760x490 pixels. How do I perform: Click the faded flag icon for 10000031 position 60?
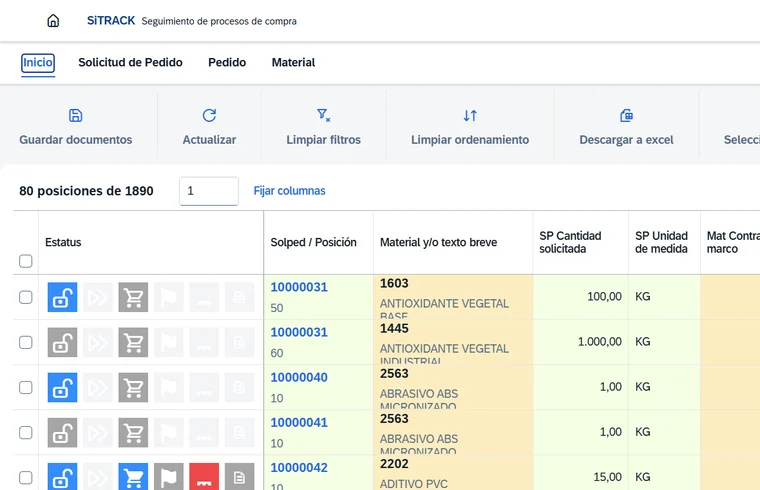point(169,342)
